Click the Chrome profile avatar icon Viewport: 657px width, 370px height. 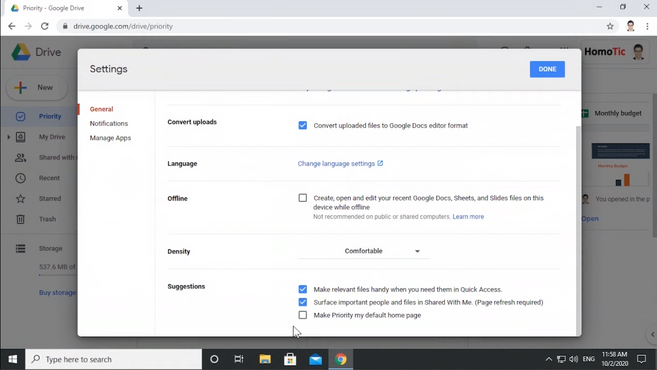point(631,26)
